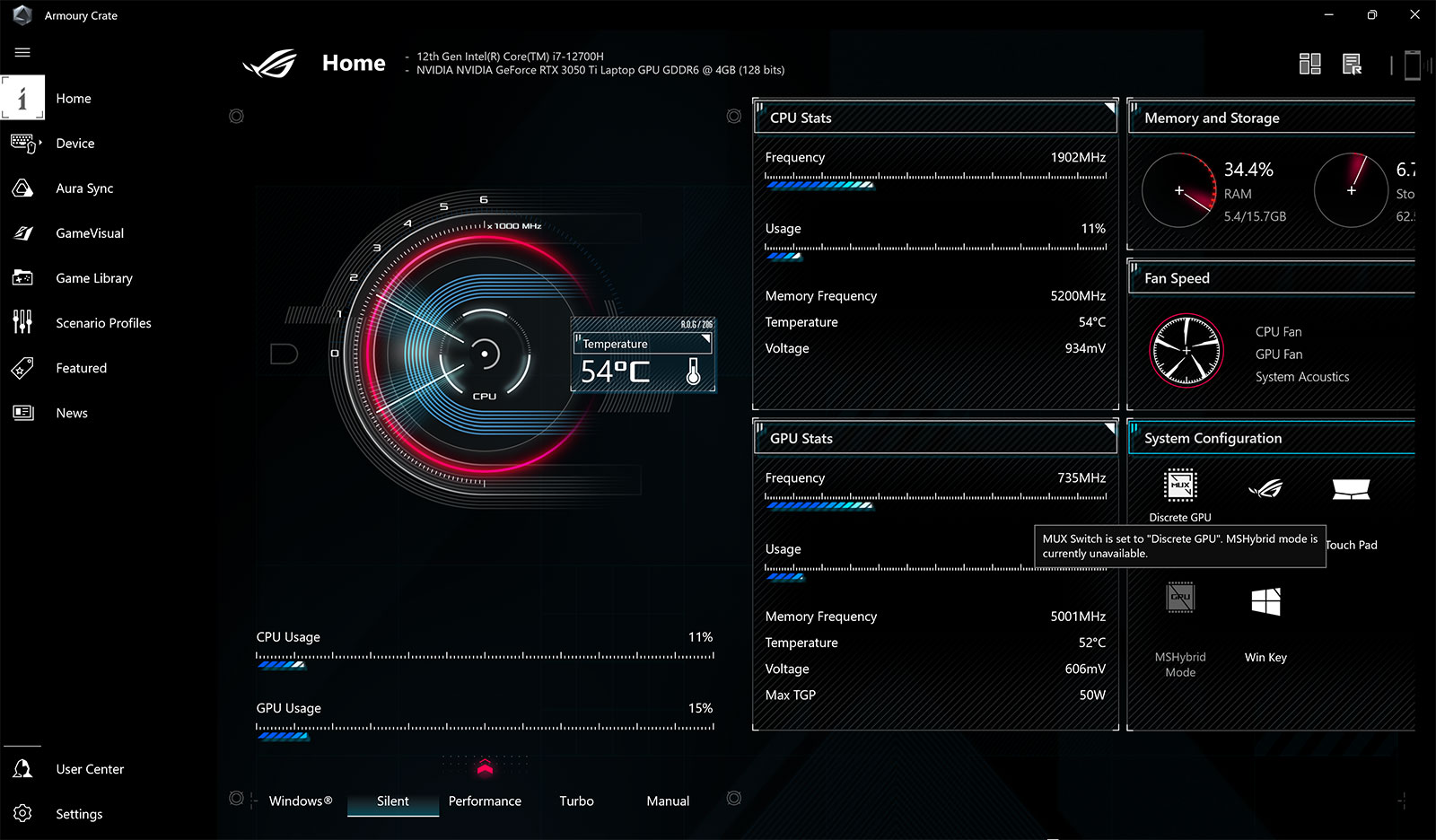Select the Silent operating mode
This screenshot has width=1436, height=840.
click(x=392, y=801)
